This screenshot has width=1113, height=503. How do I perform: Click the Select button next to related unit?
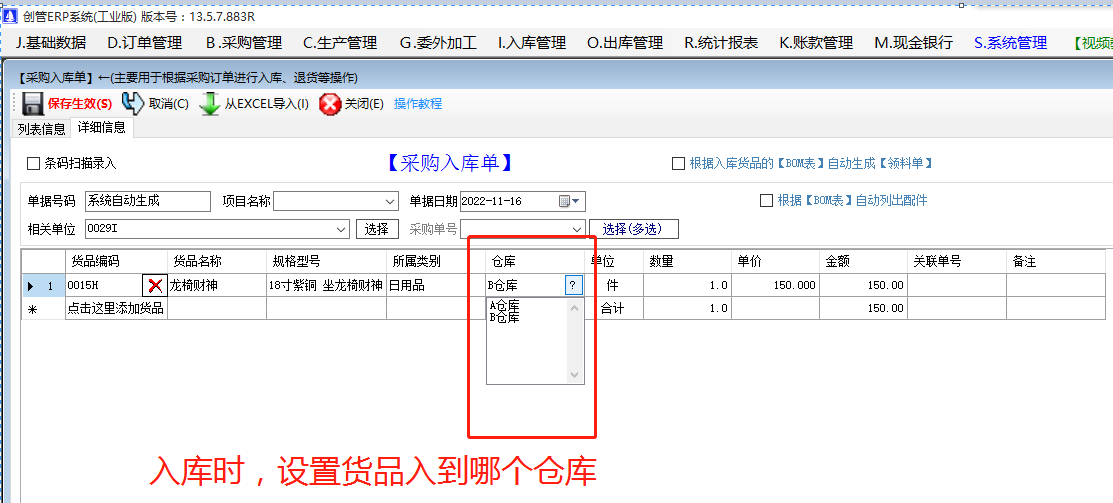point(377,229)
